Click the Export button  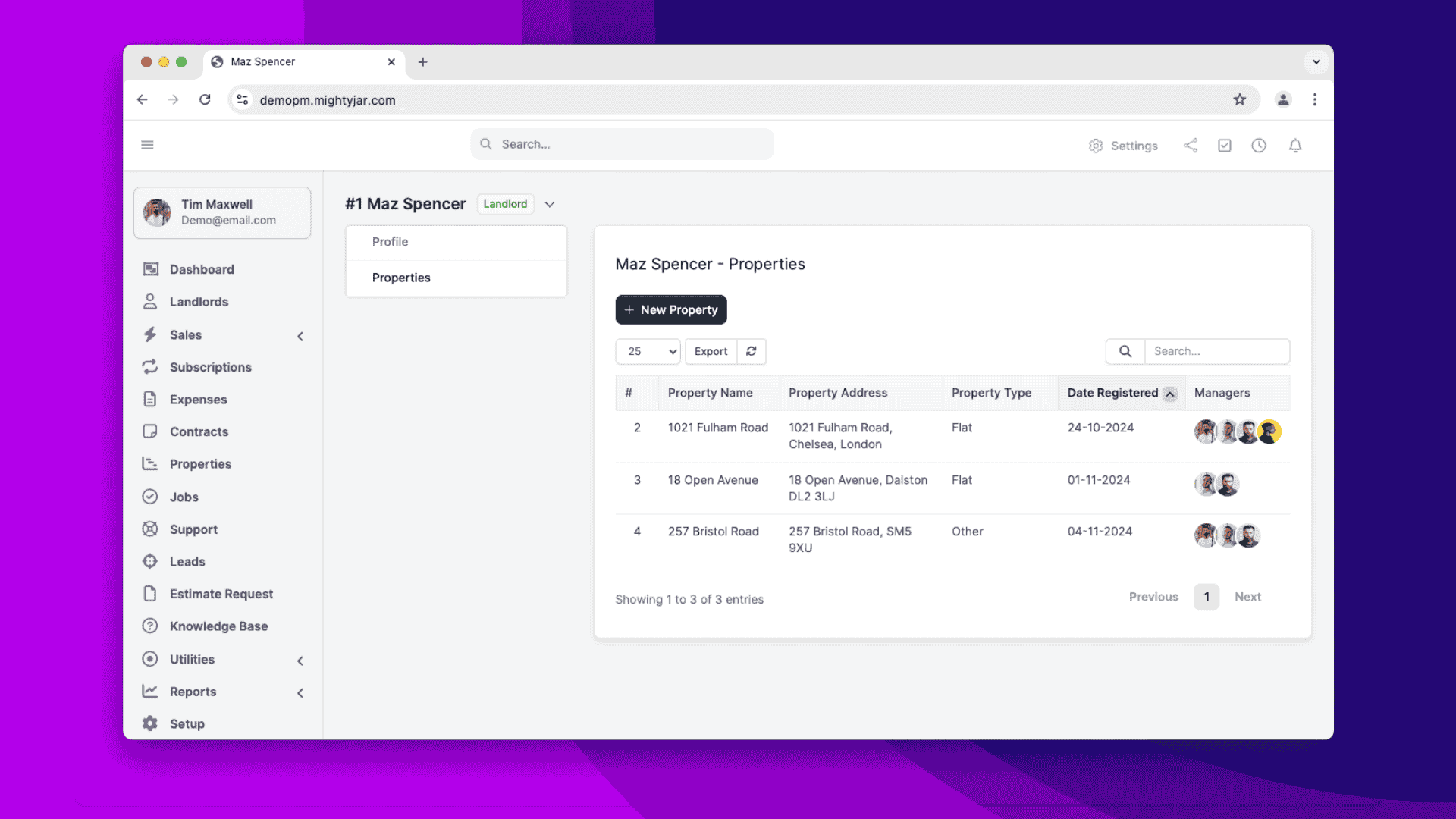point(711,351)
